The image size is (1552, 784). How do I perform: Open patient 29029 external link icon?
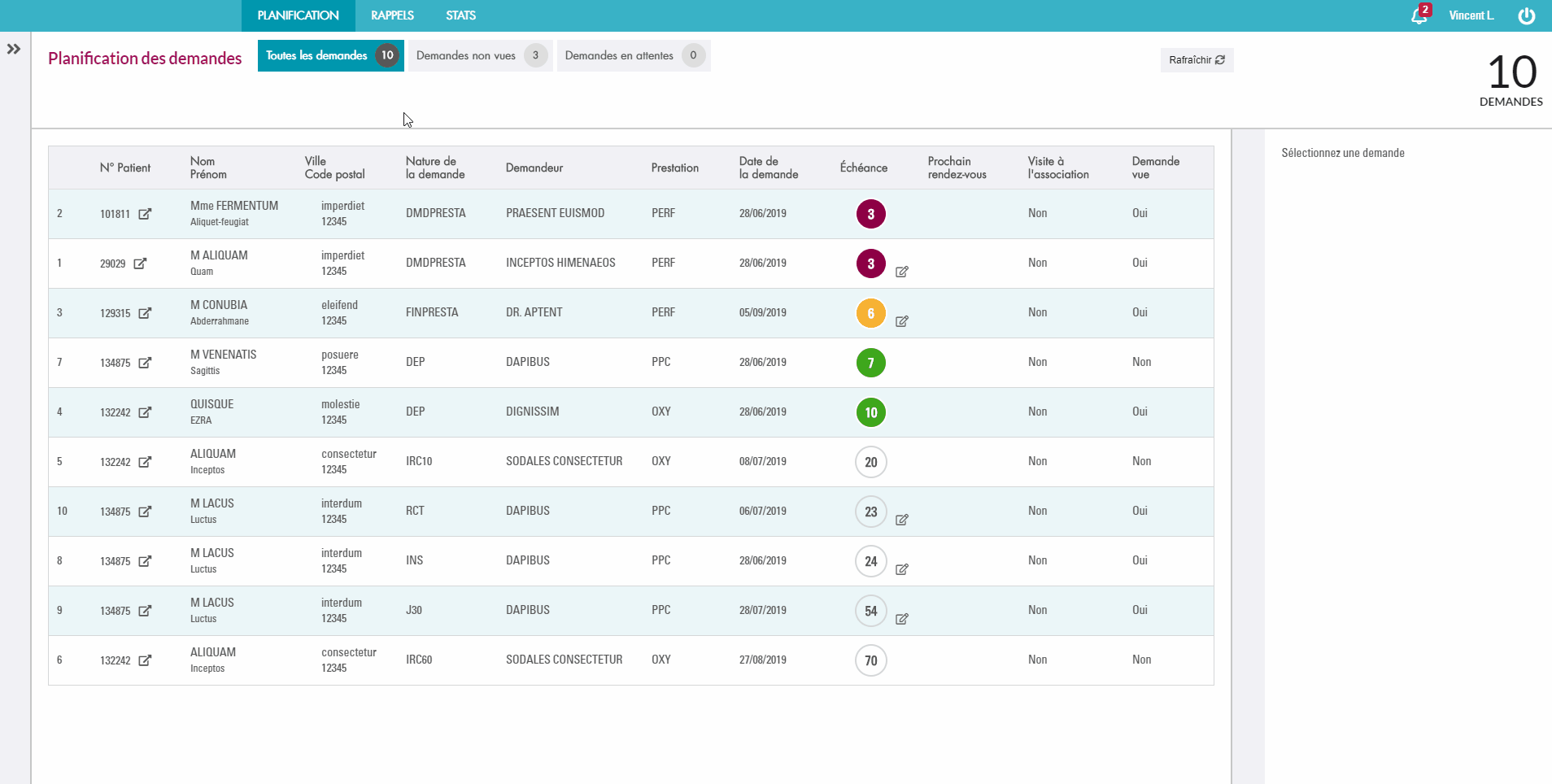pos(140,264)
